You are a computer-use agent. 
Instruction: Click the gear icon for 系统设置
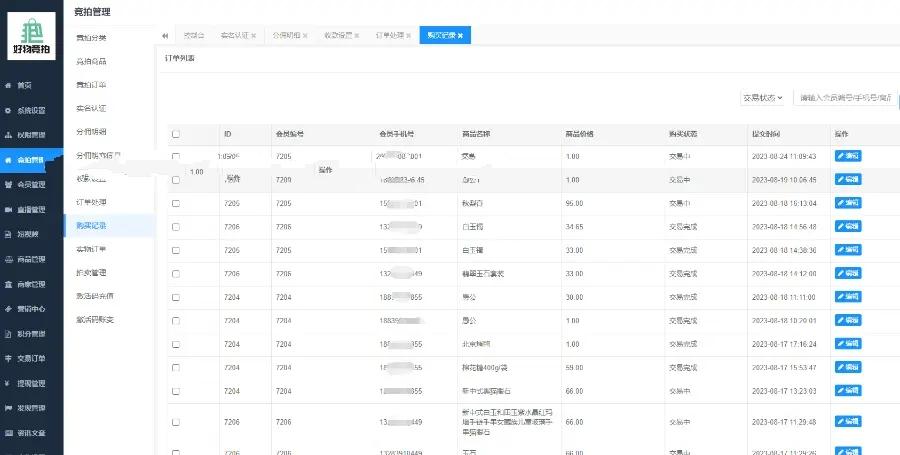click(x=8, y=110)
